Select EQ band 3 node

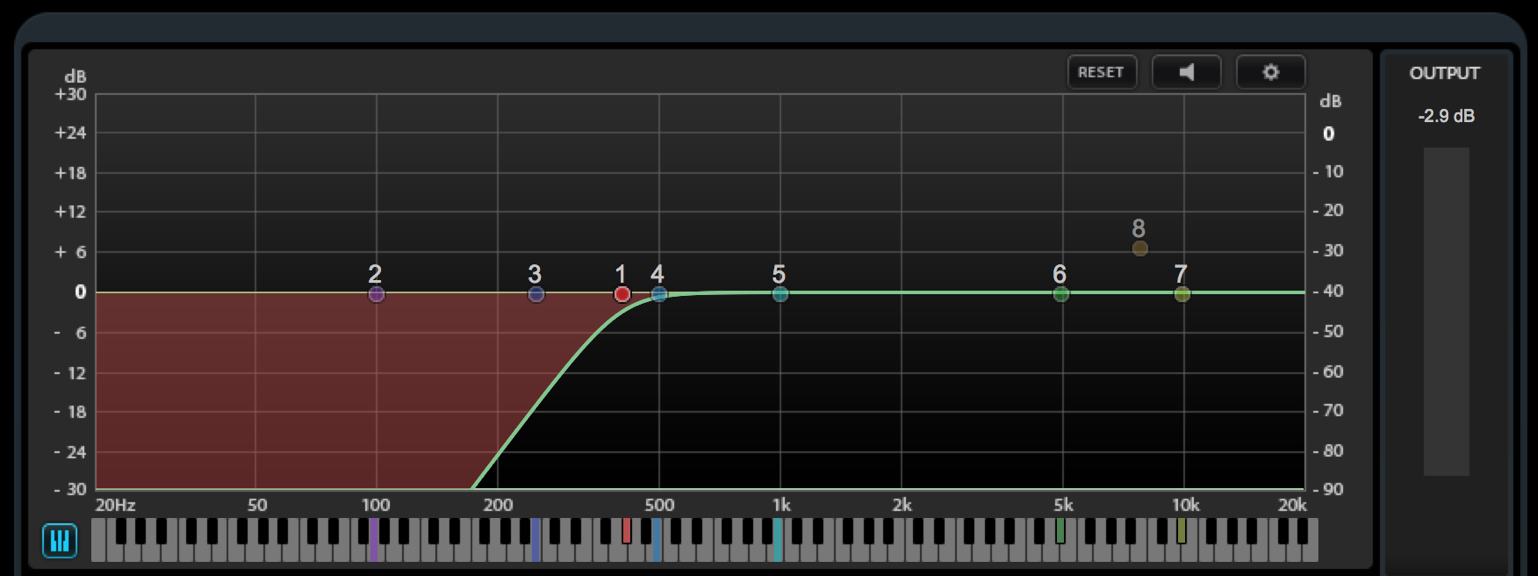point(536,294)
